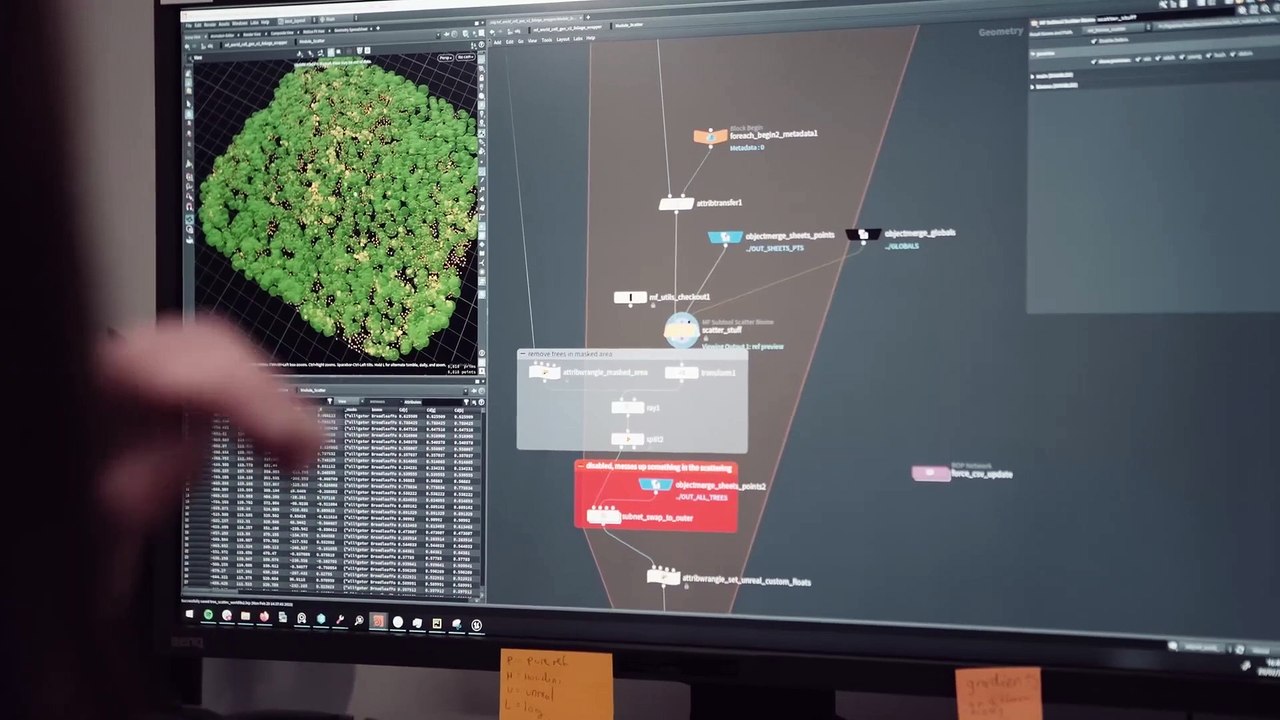Screen dimensions: 1280x720
Task: Click the wrench tool taskbar icon
Action: point(340,620)
